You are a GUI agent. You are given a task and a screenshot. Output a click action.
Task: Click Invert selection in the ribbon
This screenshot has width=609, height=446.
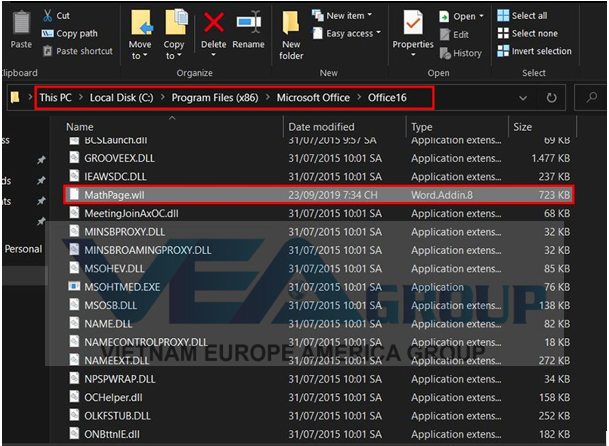[539, 51]
